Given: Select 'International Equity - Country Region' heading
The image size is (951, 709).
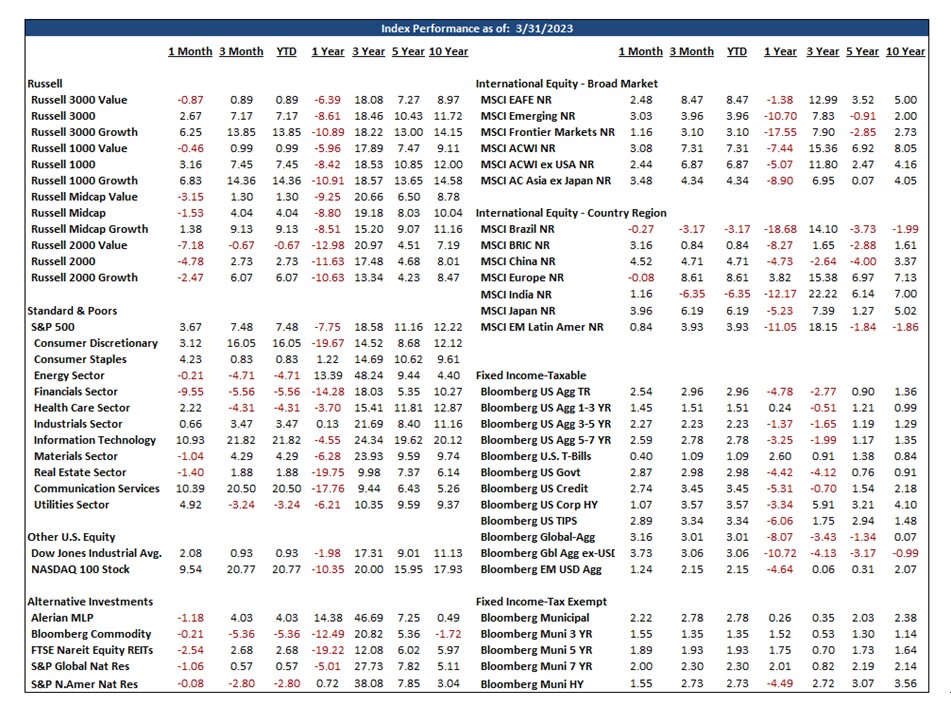Looking at the screenshot, I should [x=571, y=213].
